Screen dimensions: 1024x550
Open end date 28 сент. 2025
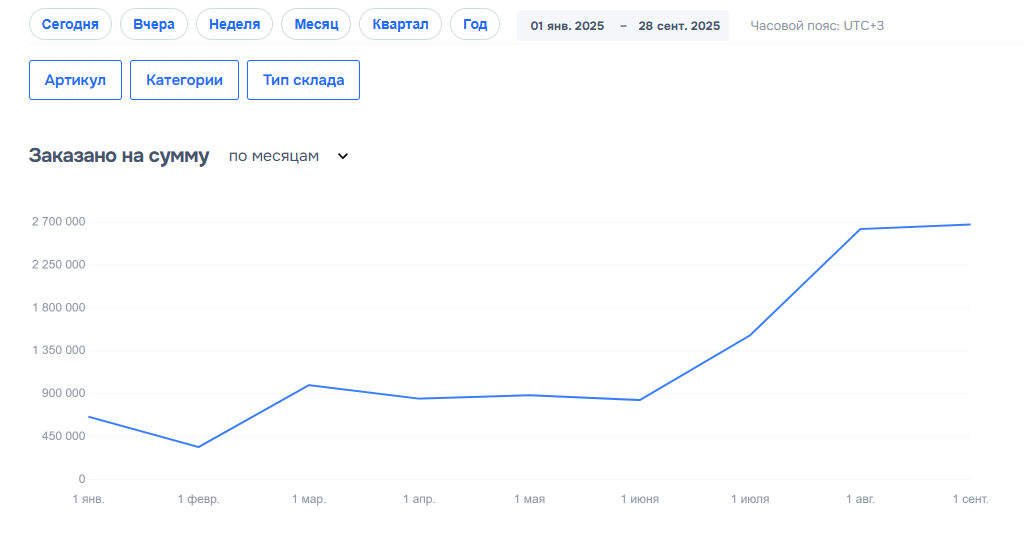pyautogui.click(x=679, y=26)
